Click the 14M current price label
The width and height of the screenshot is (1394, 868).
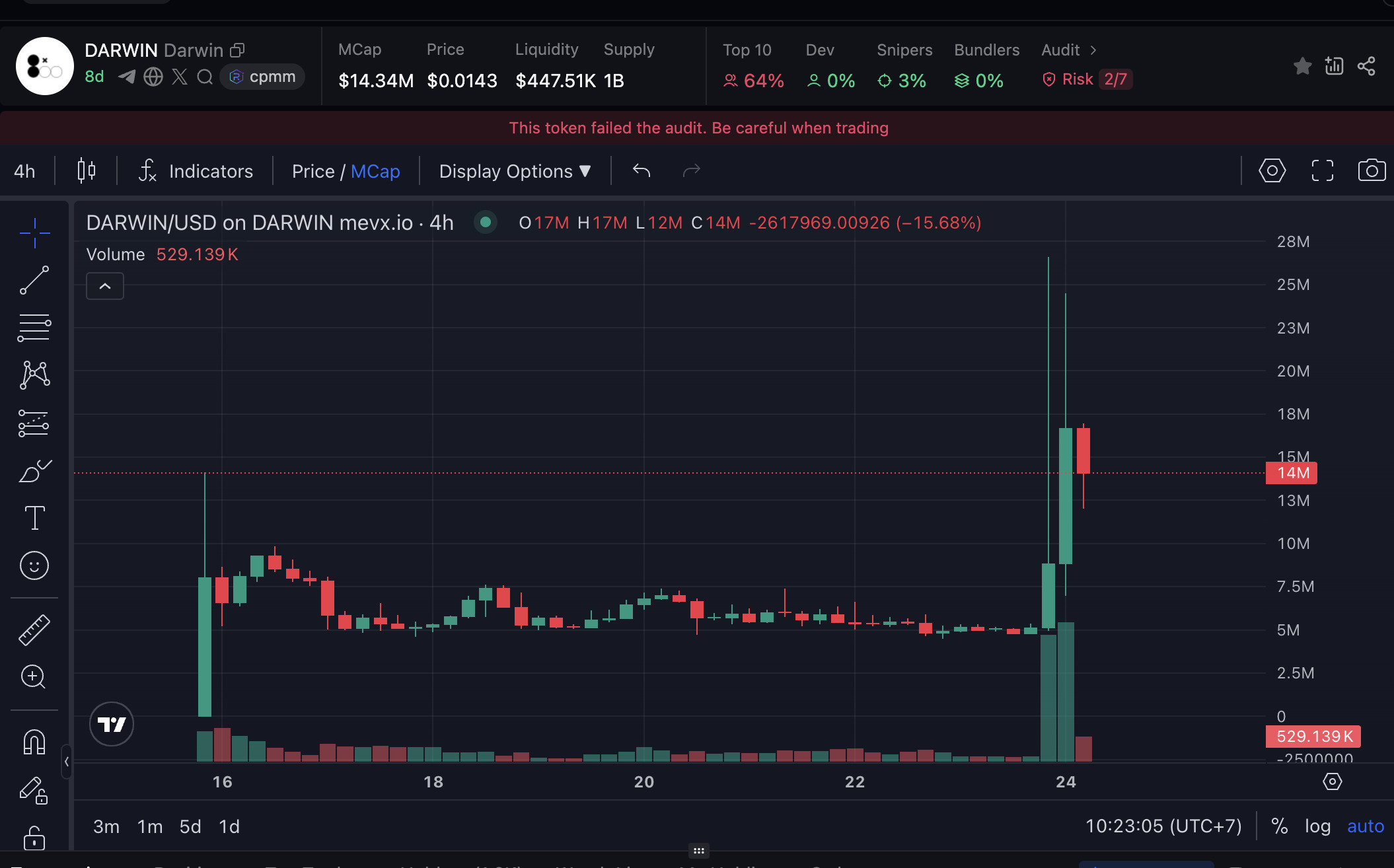click(x=1292, y=473)
